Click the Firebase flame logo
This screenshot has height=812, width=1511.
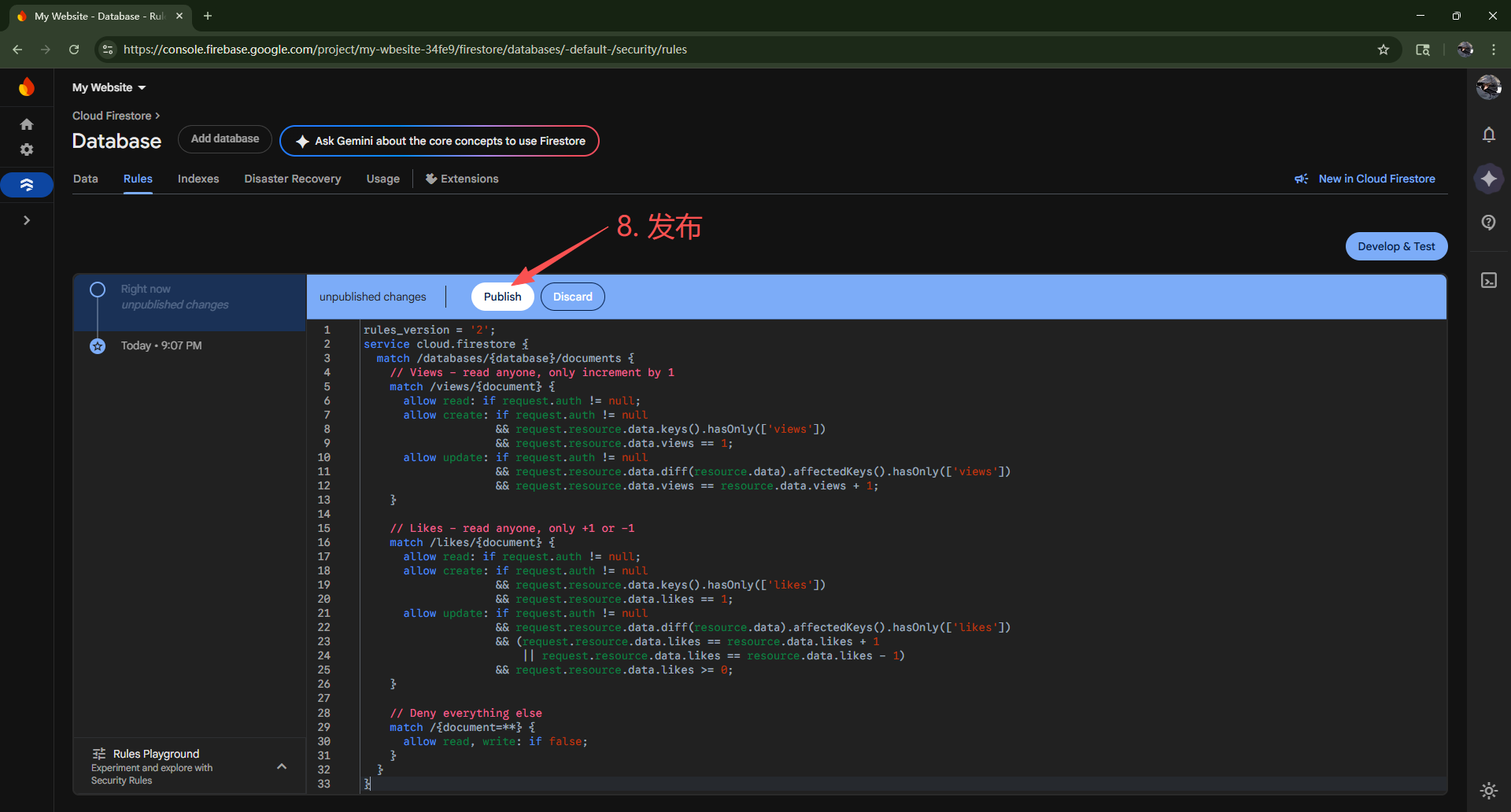pyautogui.click(x=27, y=87)
